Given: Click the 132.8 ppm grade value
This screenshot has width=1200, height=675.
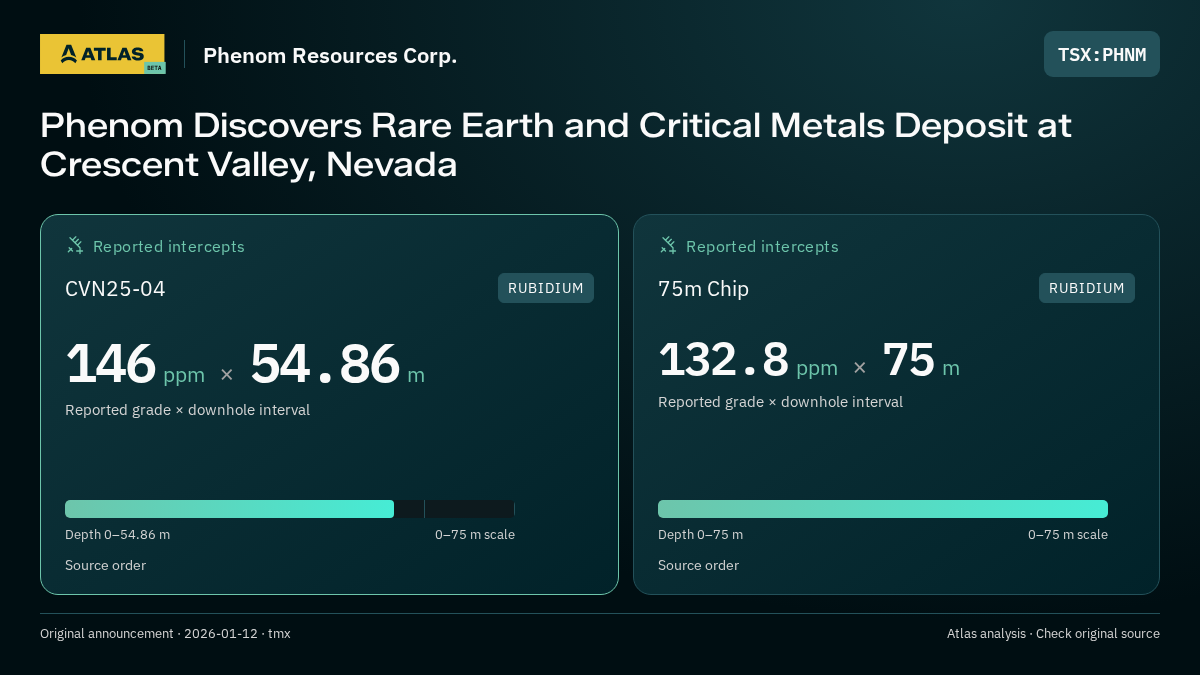Looking at the screenshot, I should (748, 360).
